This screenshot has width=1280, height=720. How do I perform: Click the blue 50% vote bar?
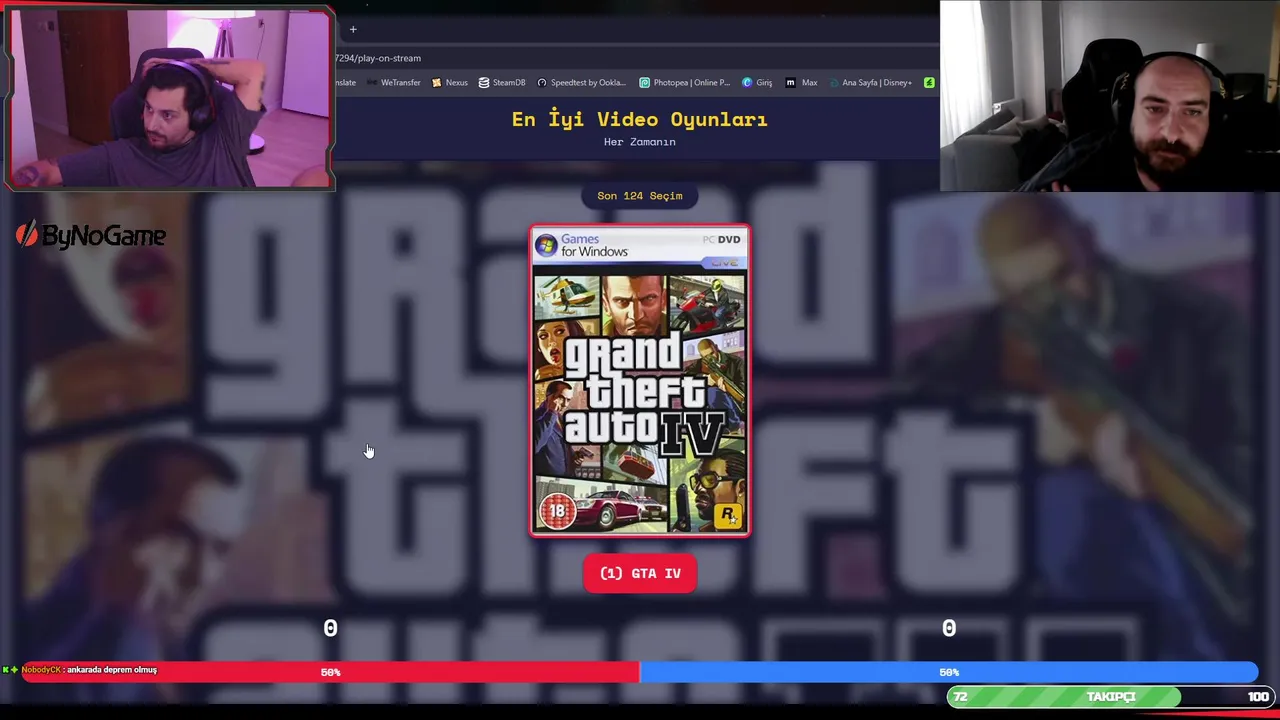[949, 673]
